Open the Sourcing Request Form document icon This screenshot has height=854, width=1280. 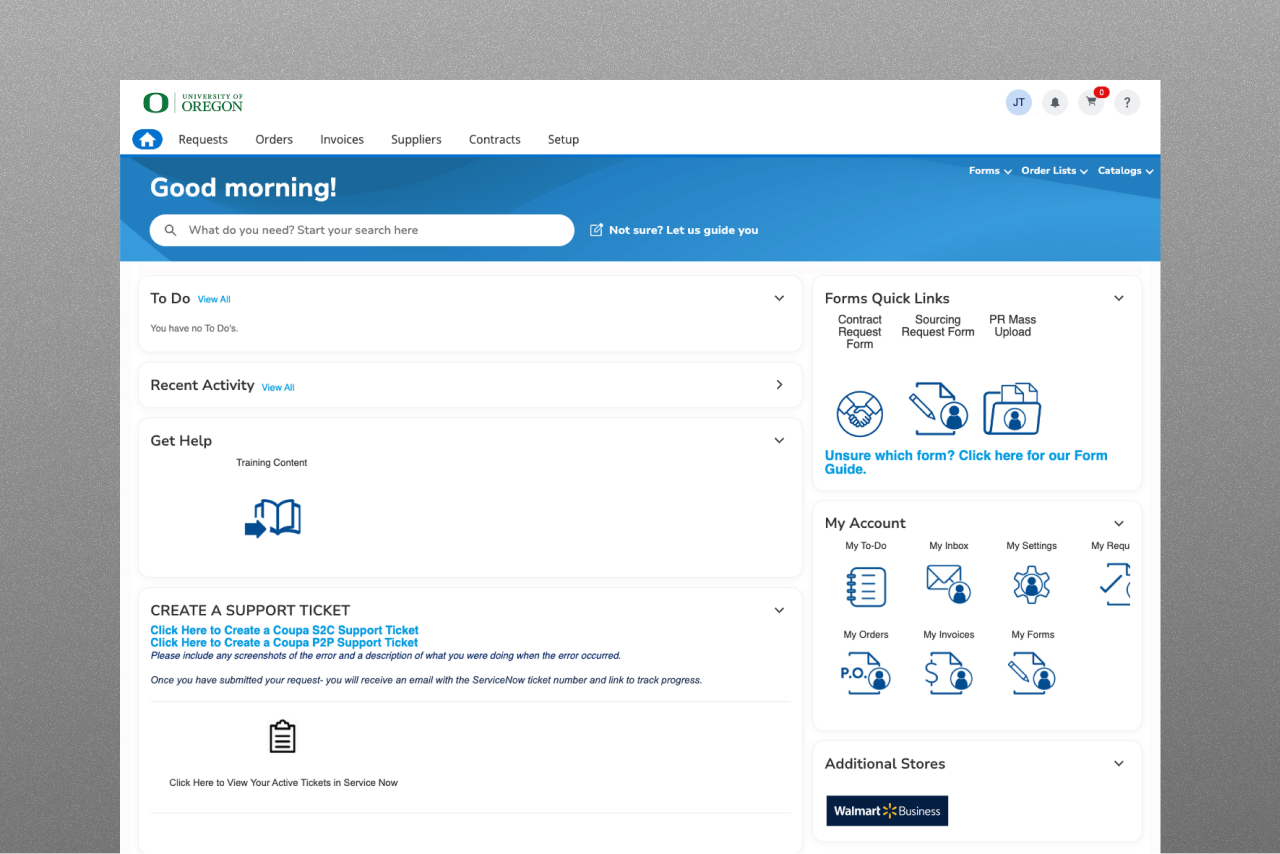click(x=937, y=409)
